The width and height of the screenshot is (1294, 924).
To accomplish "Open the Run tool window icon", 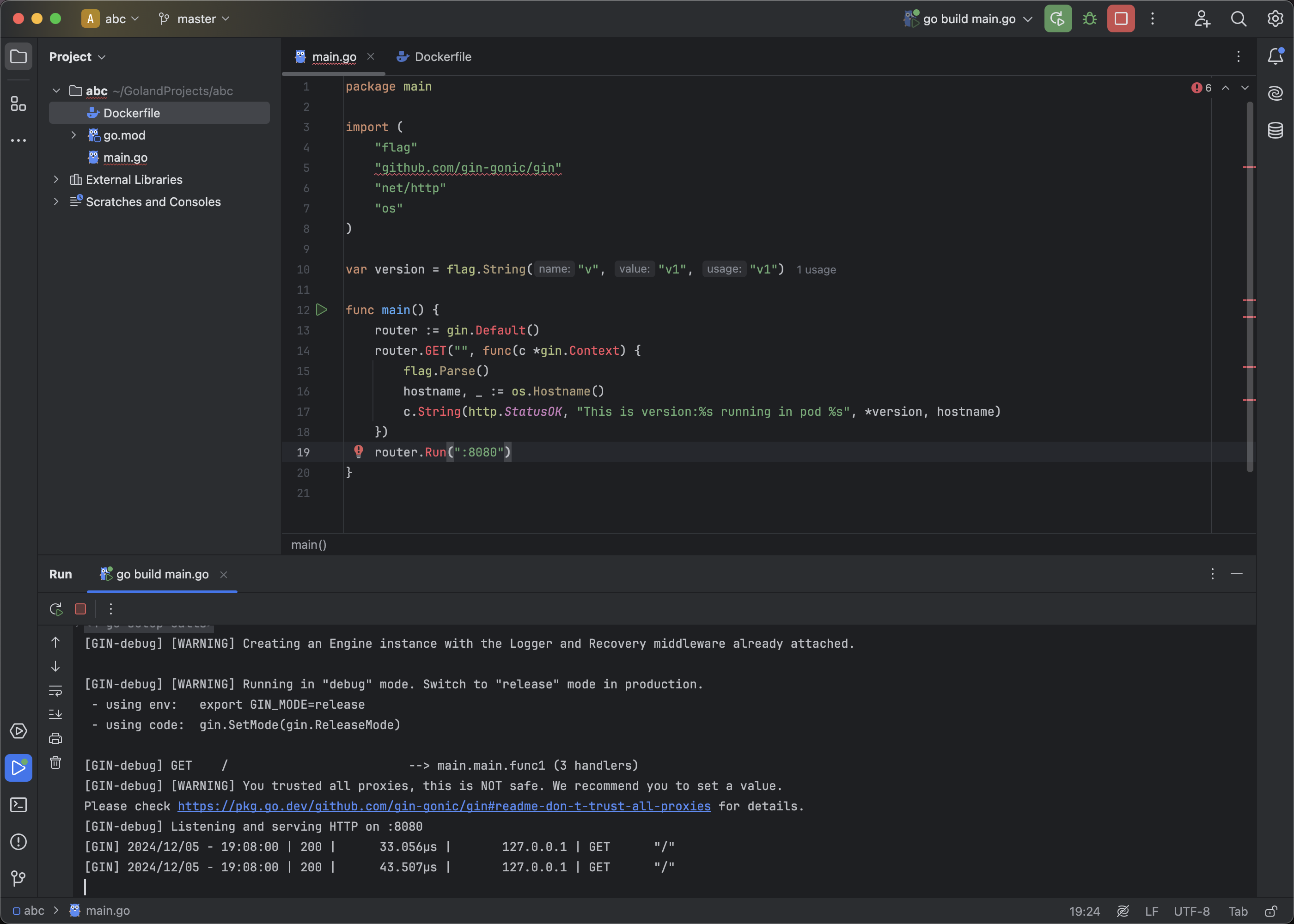I will coord(18,768).
